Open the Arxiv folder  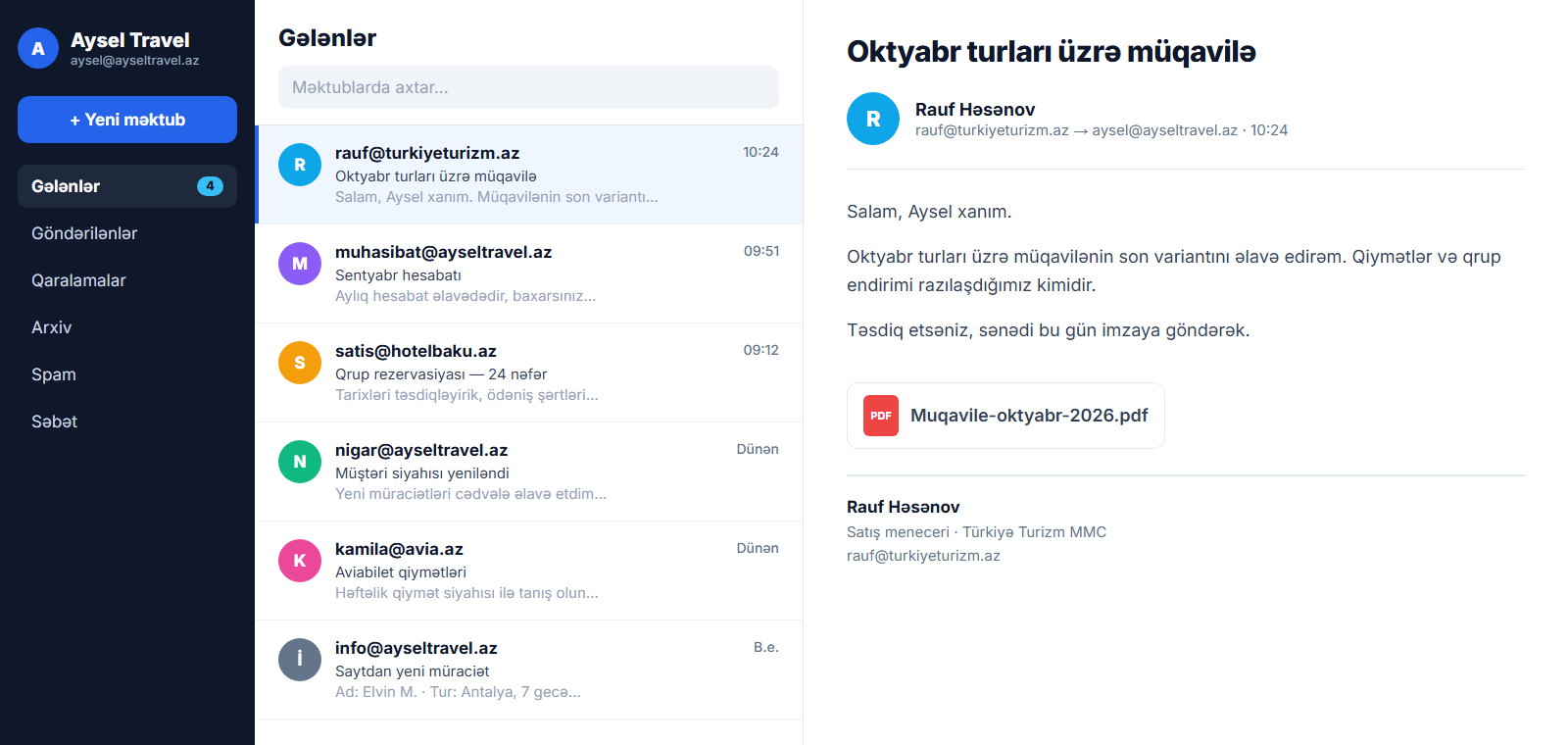click(127, 327)
